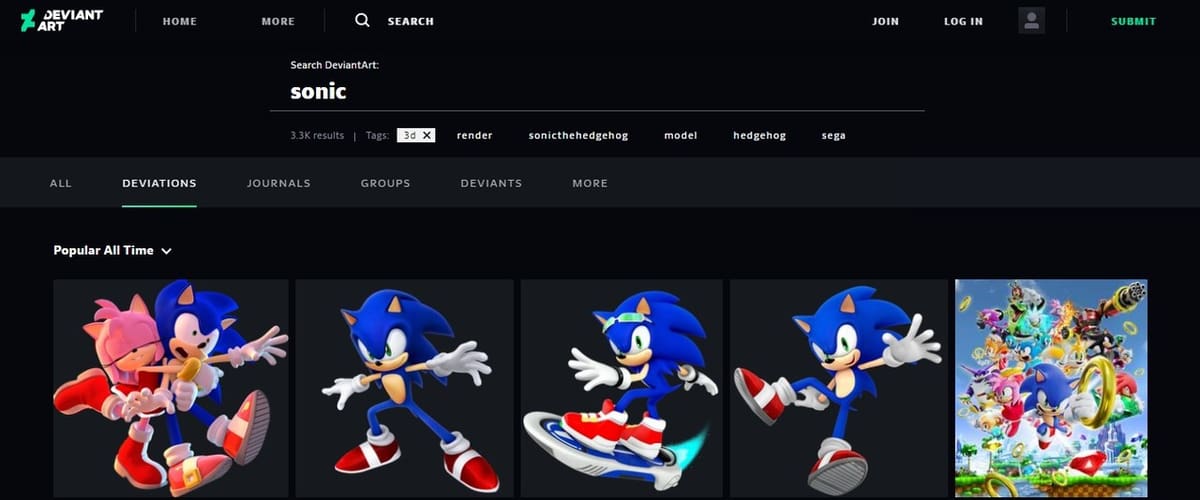Click the JOIN link
1200x500 pixels.
point(885,21)
